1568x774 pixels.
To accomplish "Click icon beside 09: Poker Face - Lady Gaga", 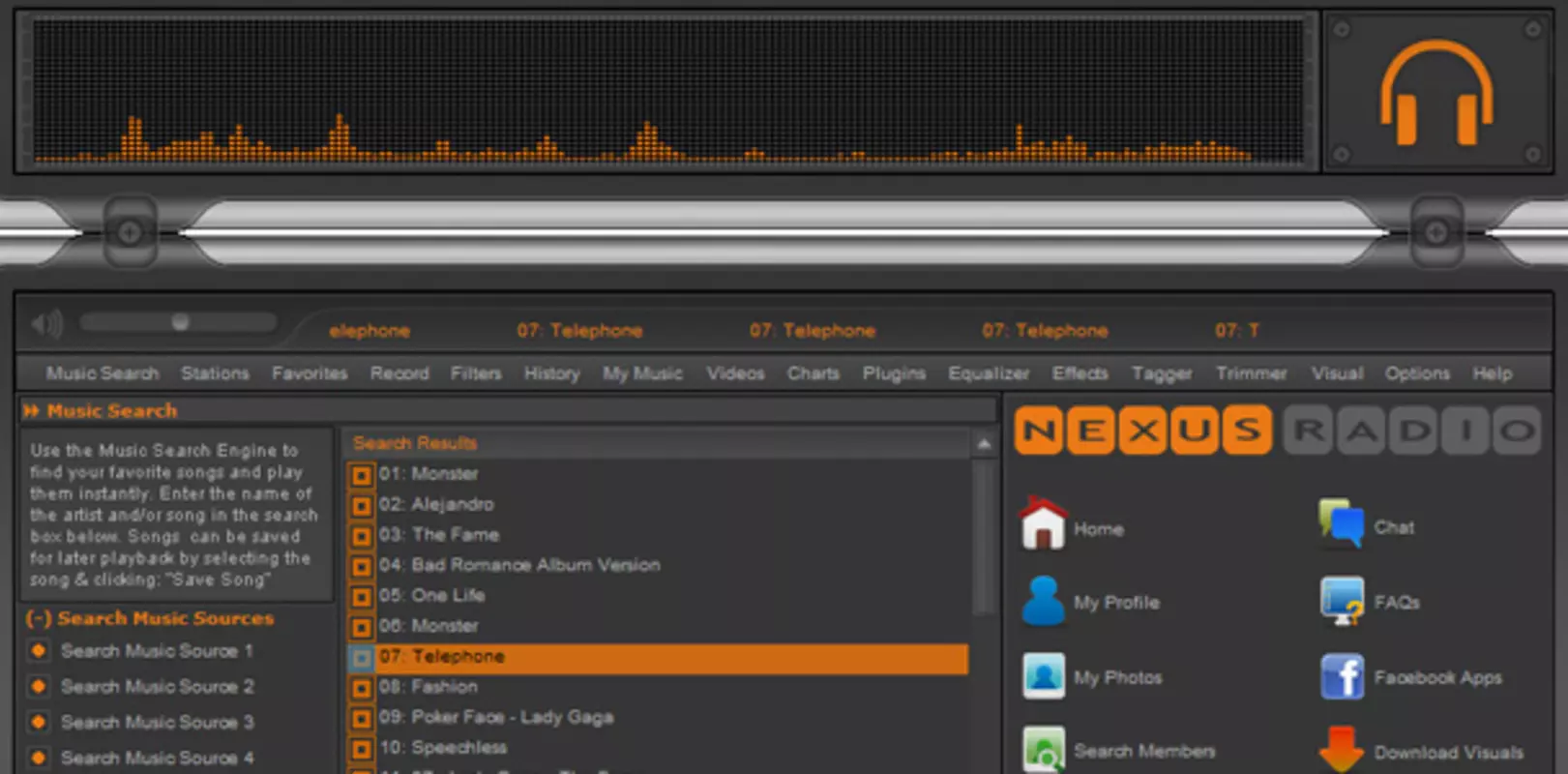I will point(362,719).
